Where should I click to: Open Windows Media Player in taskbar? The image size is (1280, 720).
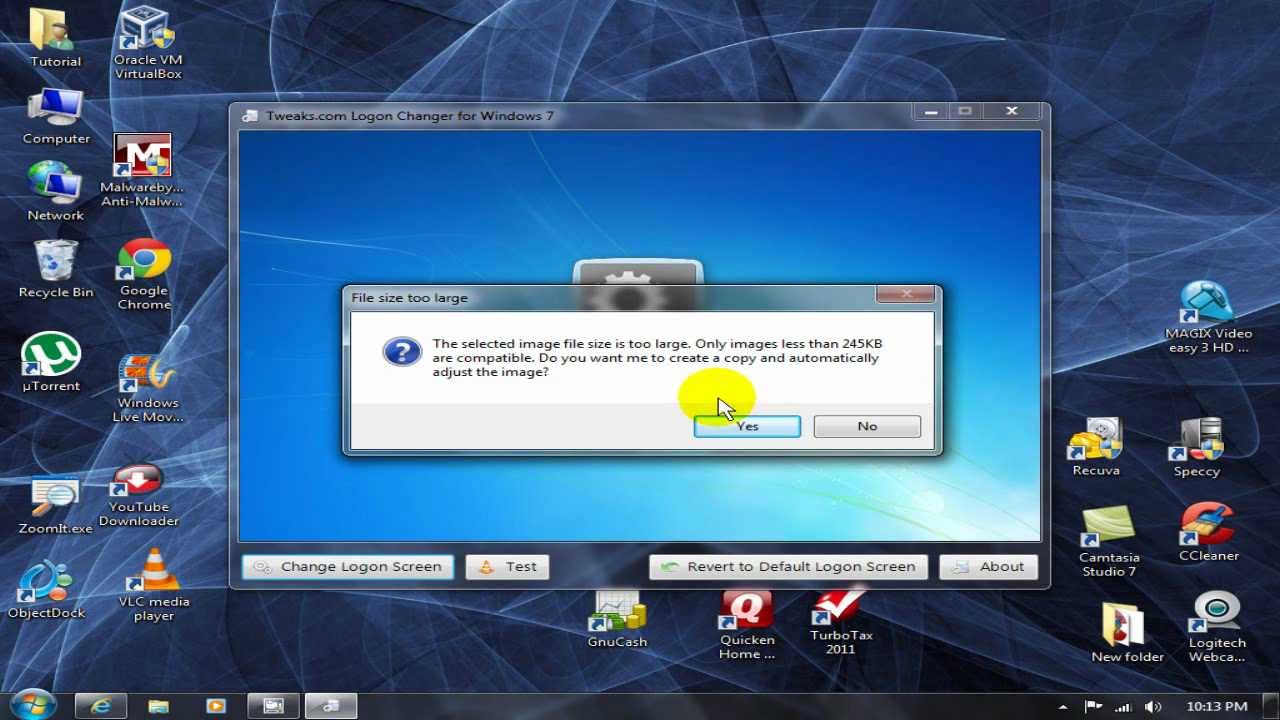215,706
